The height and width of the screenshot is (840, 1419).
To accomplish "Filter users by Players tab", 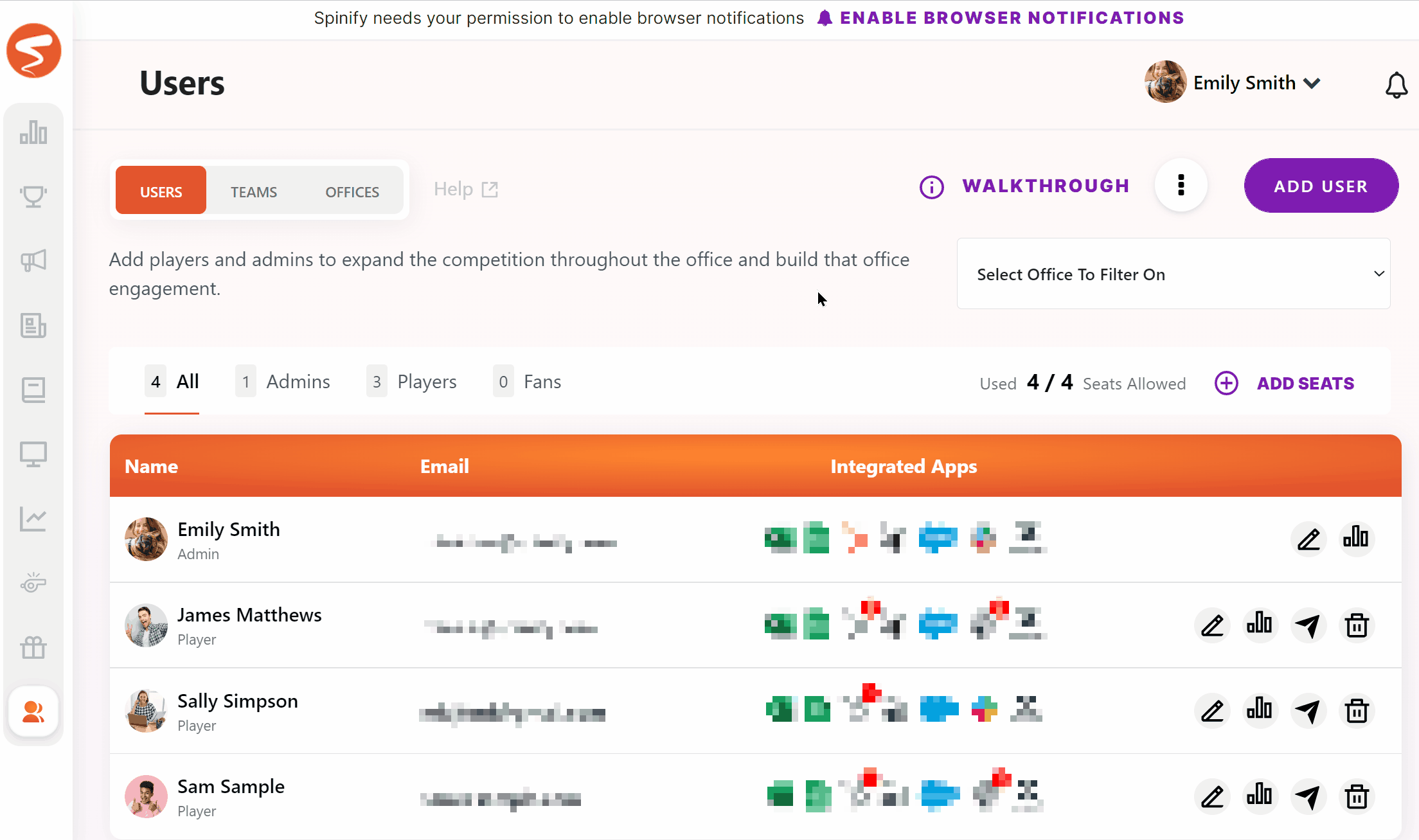I will click(425, 381).
